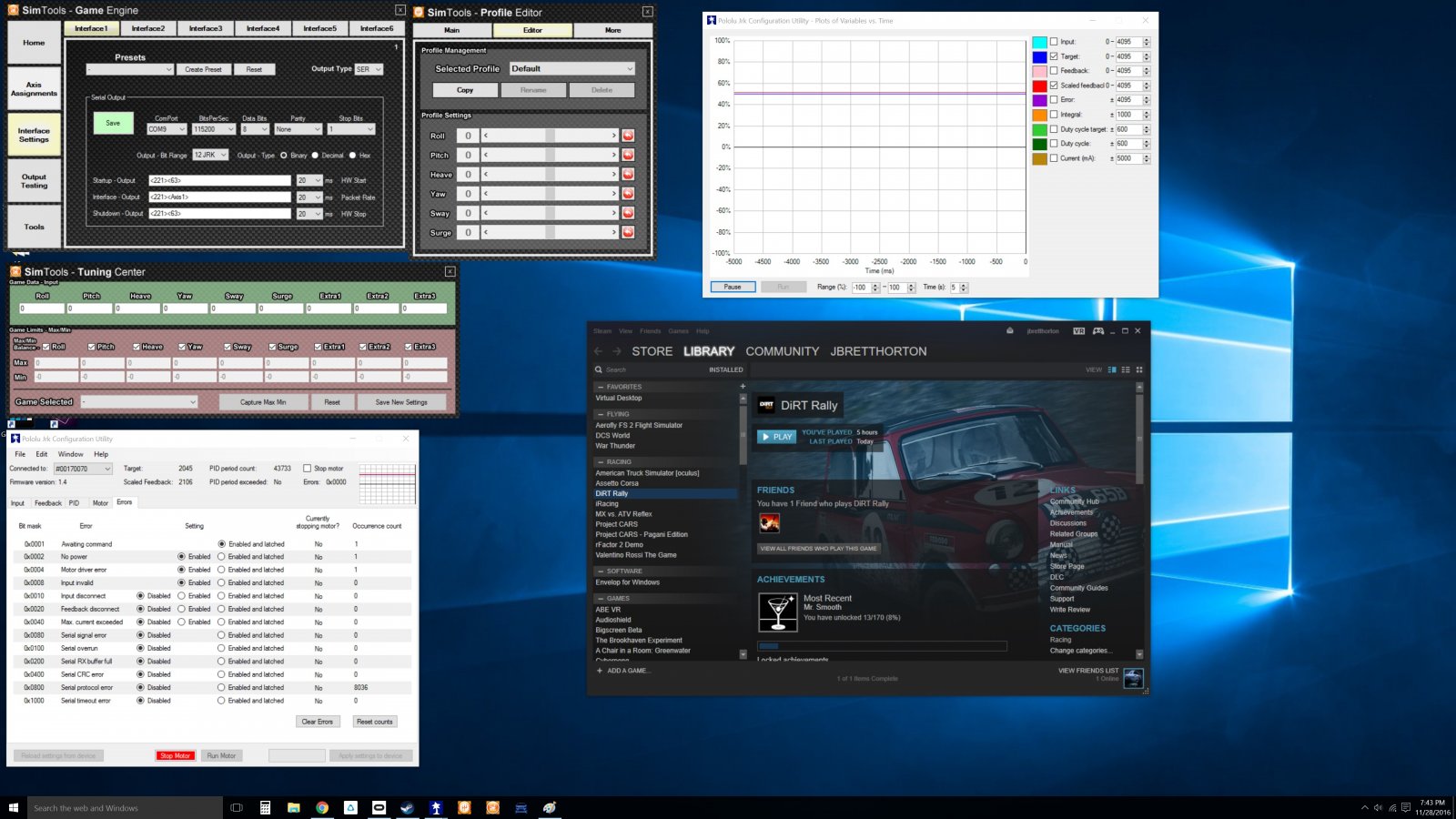1456x819 pixels.
Task: Click the red reset icon beside Heave slider
Action: pyautogui.click(x=628, y=175)
